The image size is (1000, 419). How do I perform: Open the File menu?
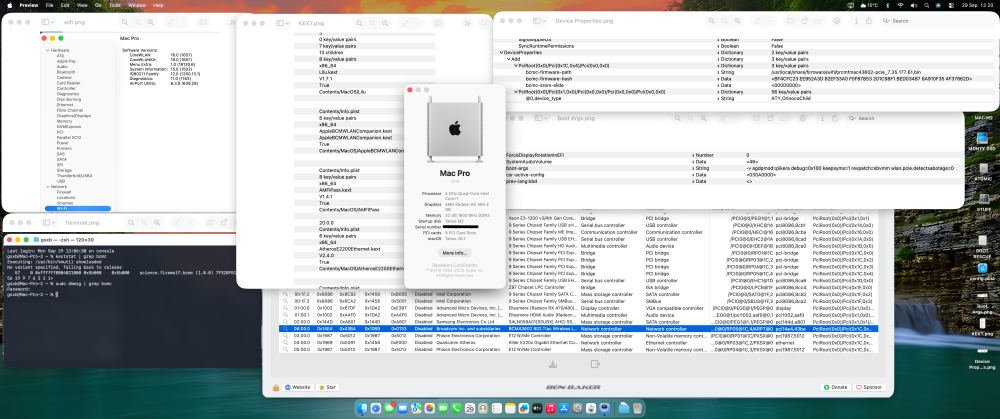click(x=49, y=4)
